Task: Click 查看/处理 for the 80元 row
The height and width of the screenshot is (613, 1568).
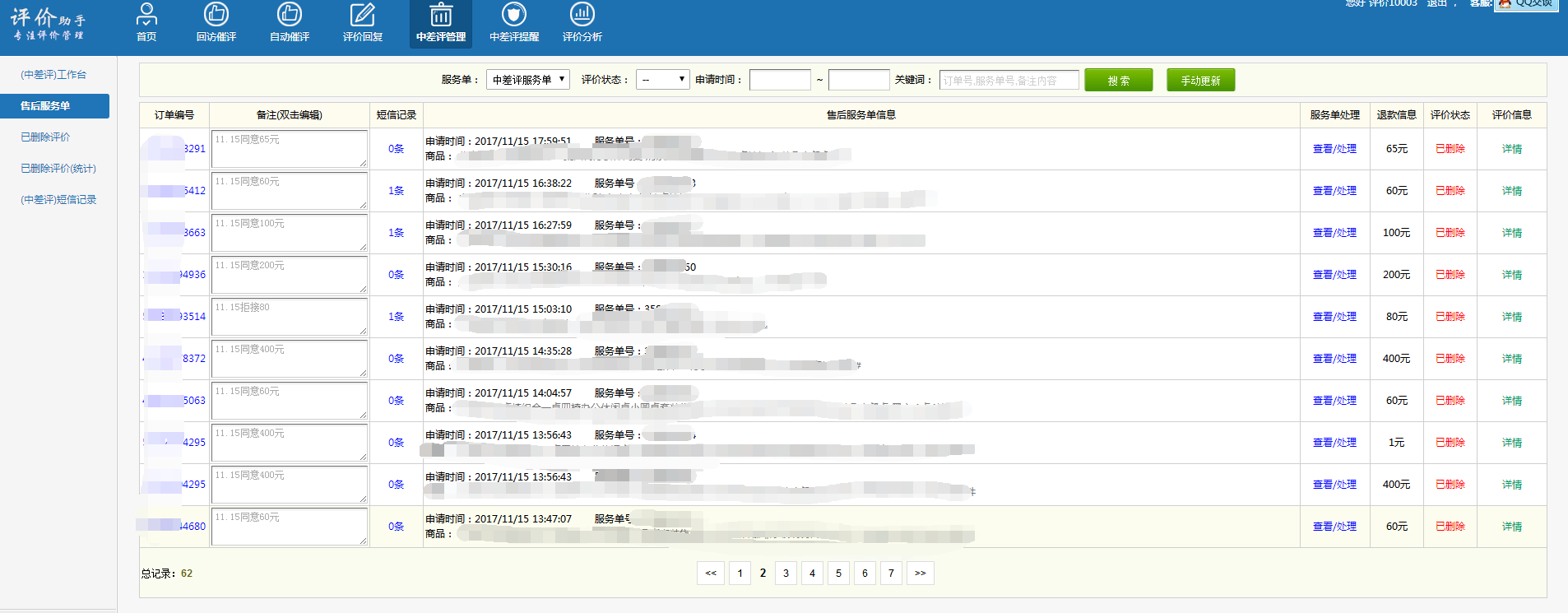Action: (1334, 317)
